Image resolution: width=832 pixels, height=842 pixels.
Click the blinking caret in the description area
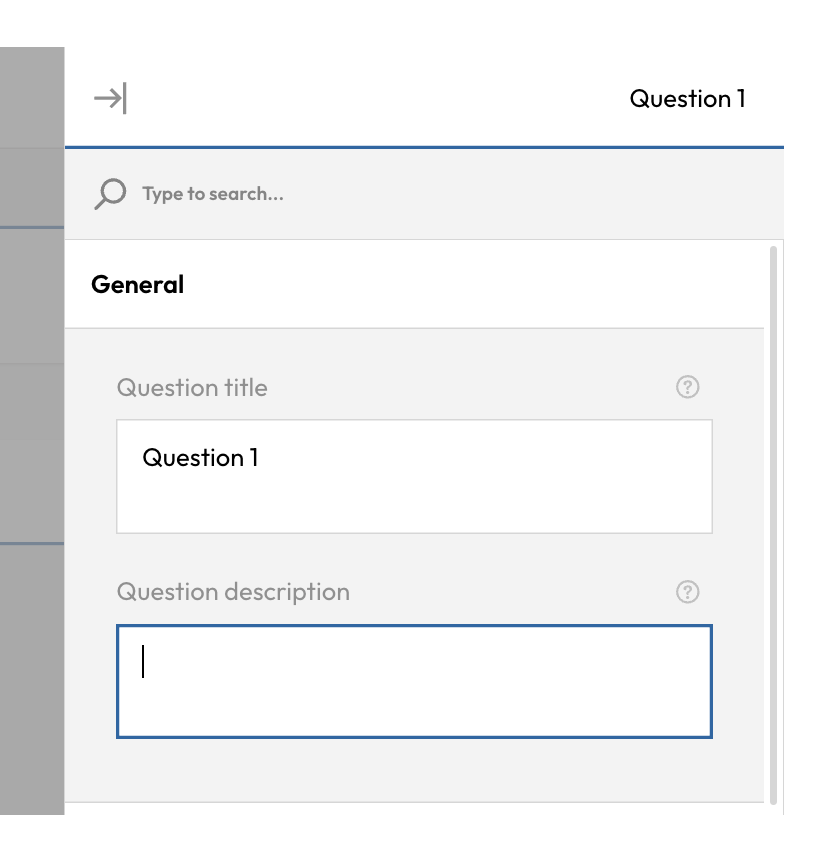click(x=143, y=661)
